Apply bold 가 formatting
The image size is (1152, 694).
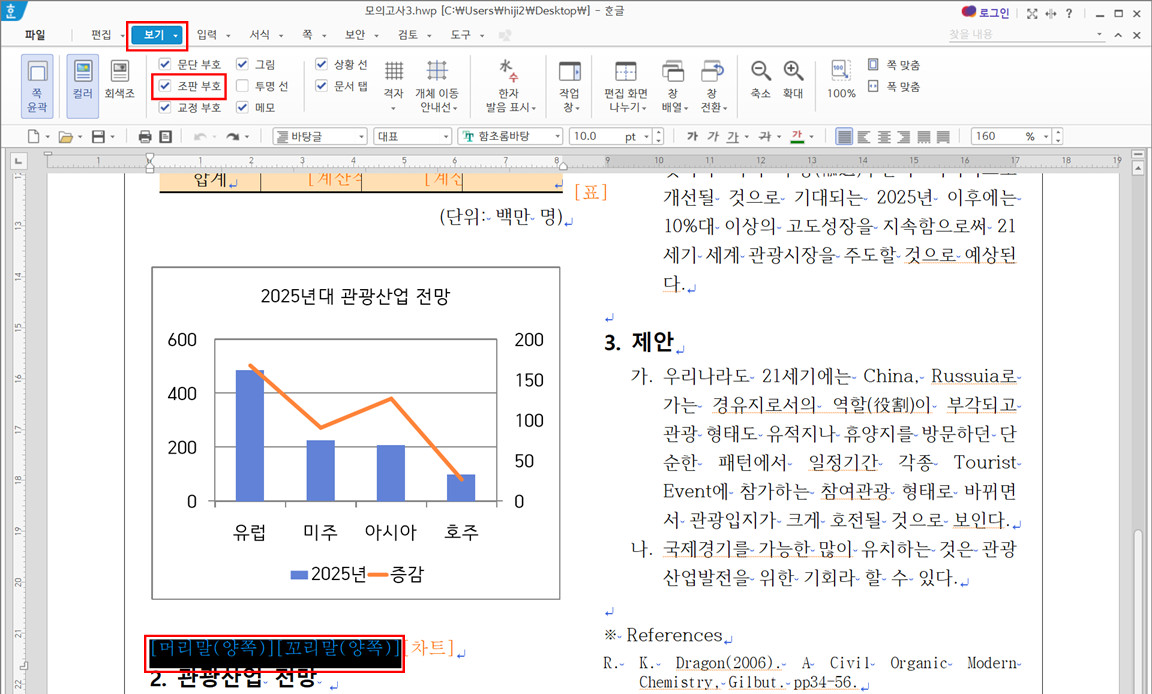tap(692, 136)
